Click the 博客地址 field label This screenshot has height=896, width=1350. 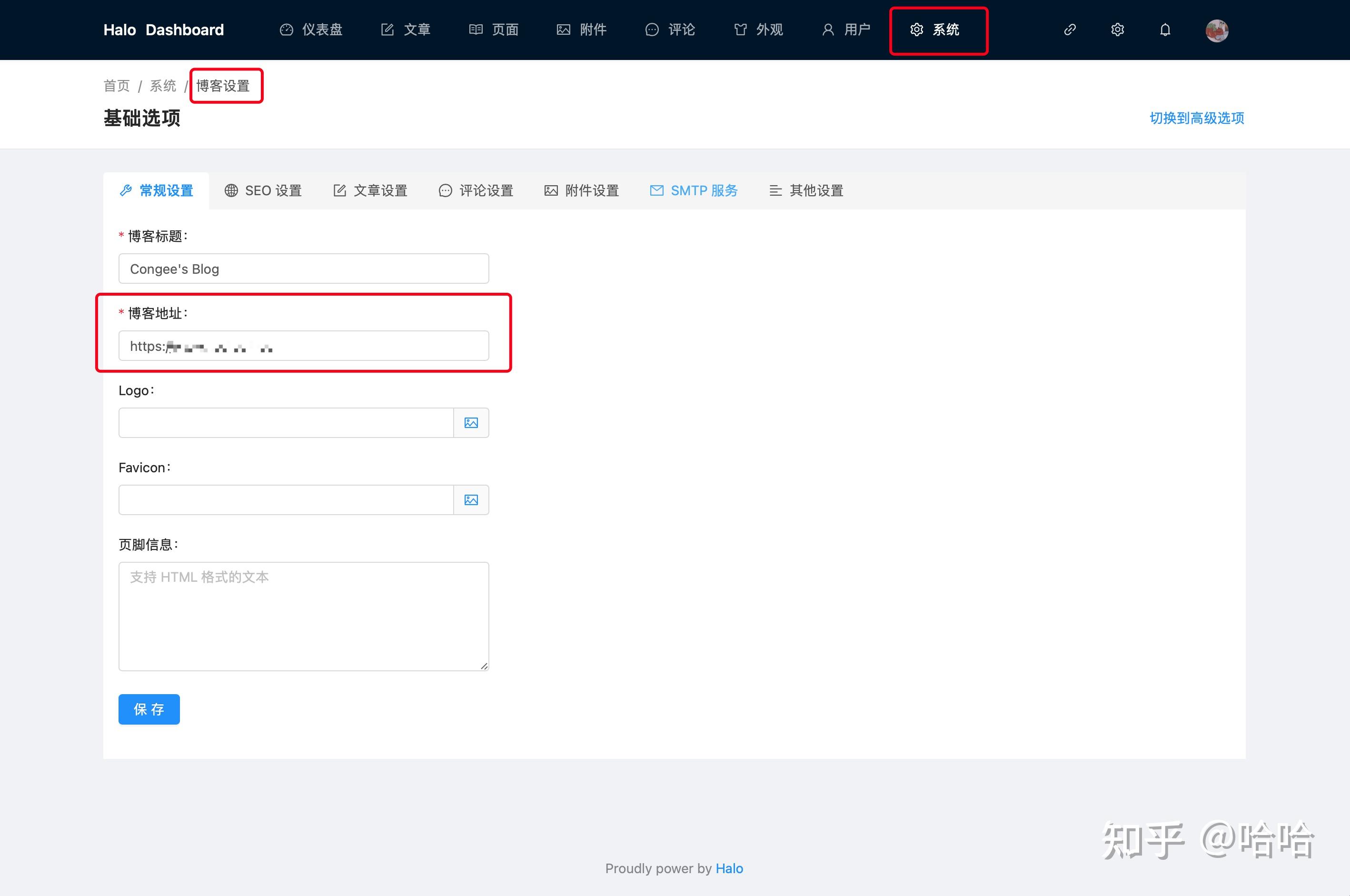[x=158, y=313]
